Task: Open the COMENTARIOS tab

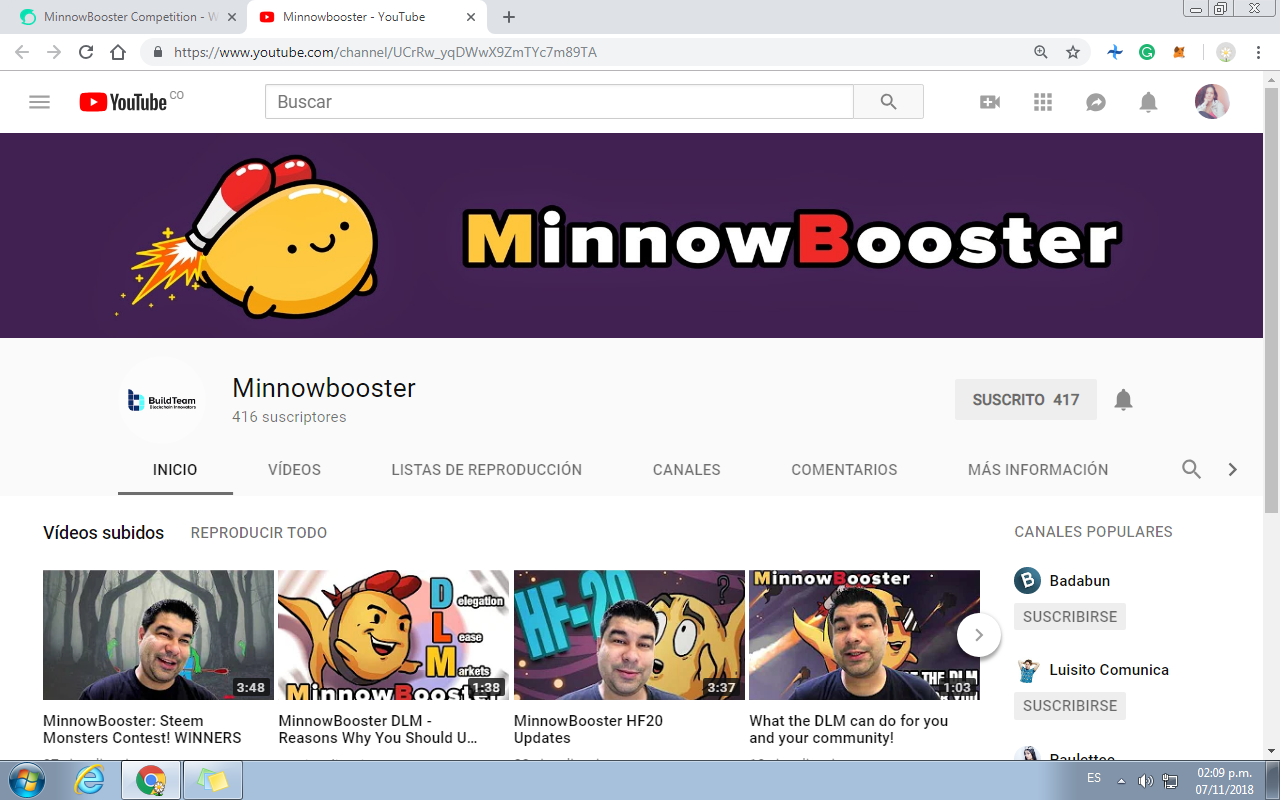Action: click(844, 469)
